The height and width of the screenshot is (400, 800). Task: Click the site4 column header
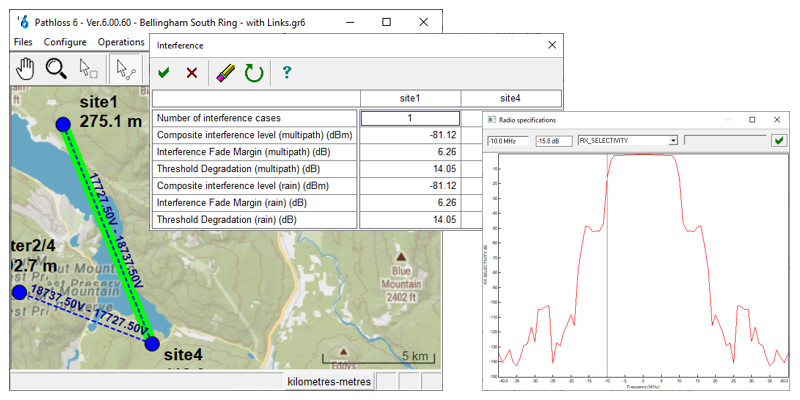[x=510, y=98]
